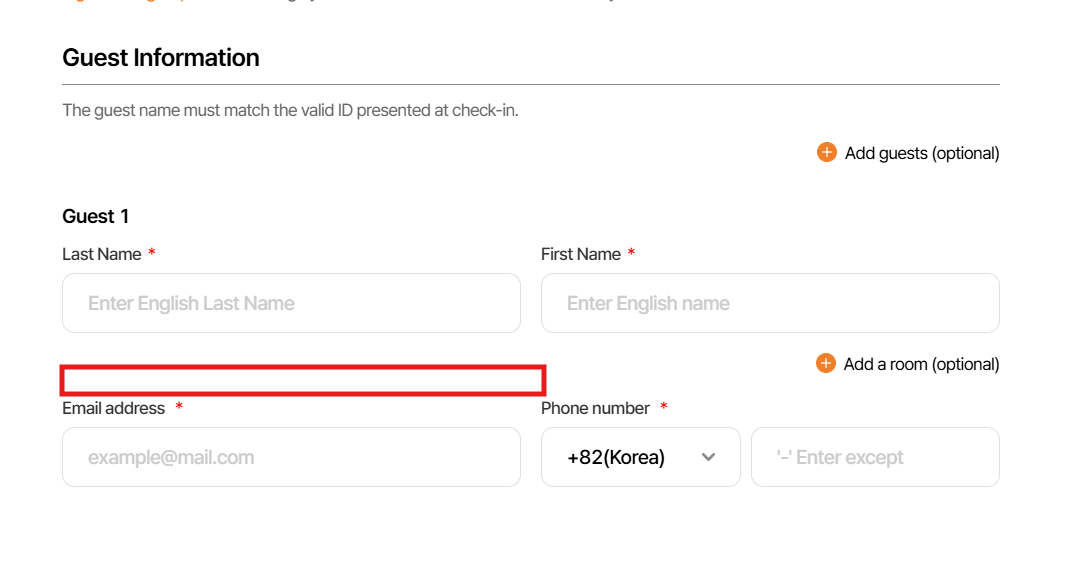Click the 'Guest Information' section heading

[x=161, y=58]
